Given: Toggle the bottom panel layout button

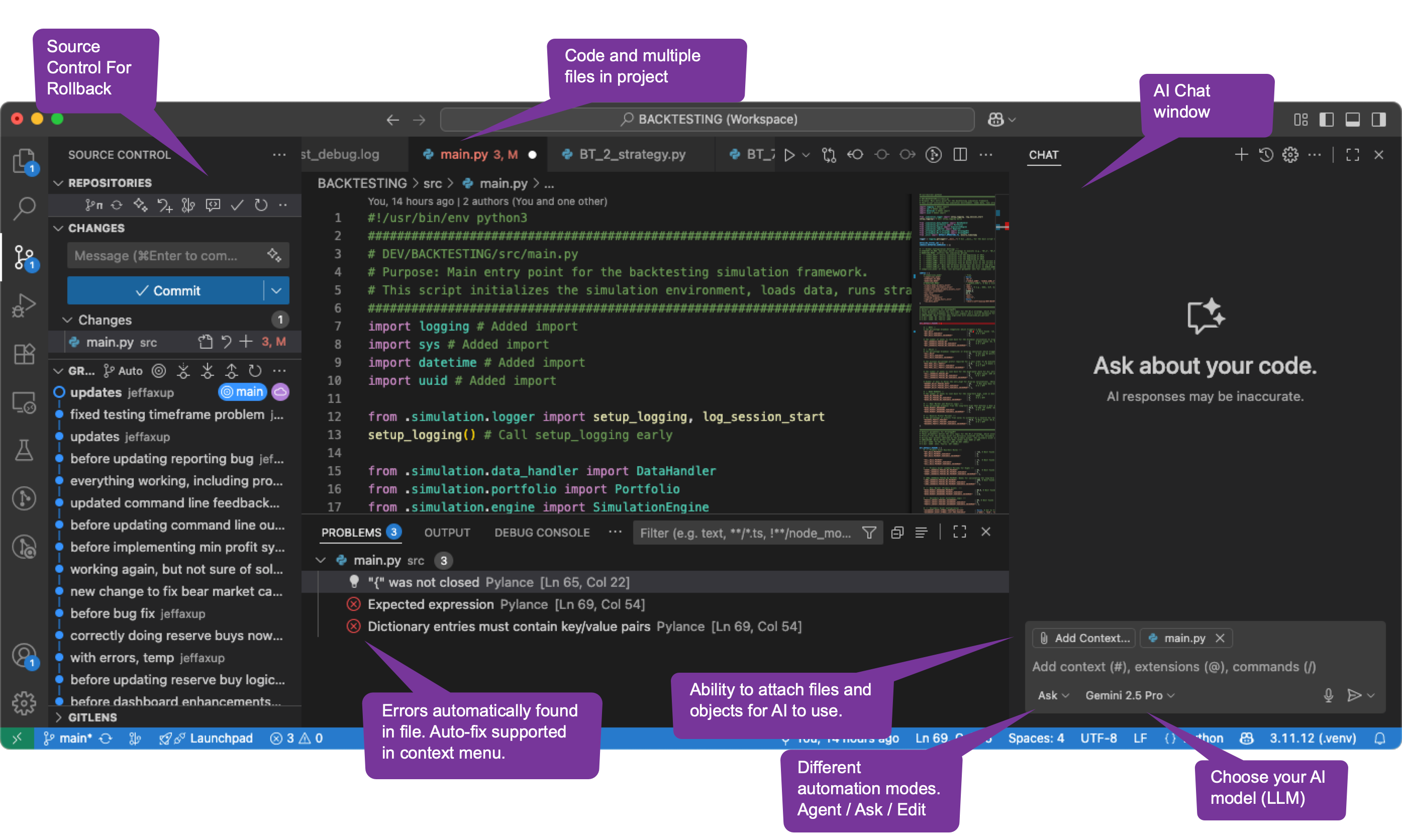Looking at the screenshot, I should 1353,120.
